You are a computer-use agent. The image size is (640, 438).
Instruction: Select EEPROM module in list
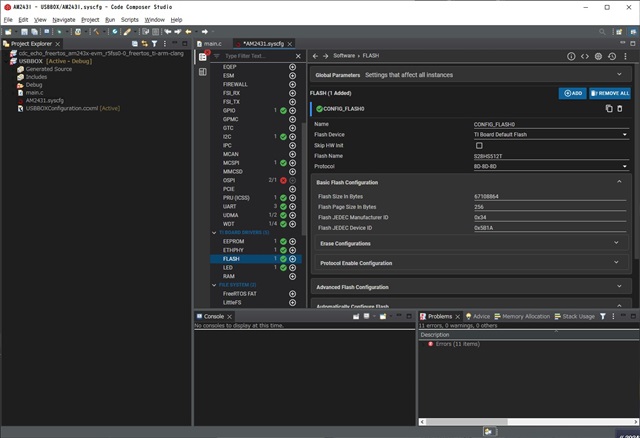[x=233, y=241]
